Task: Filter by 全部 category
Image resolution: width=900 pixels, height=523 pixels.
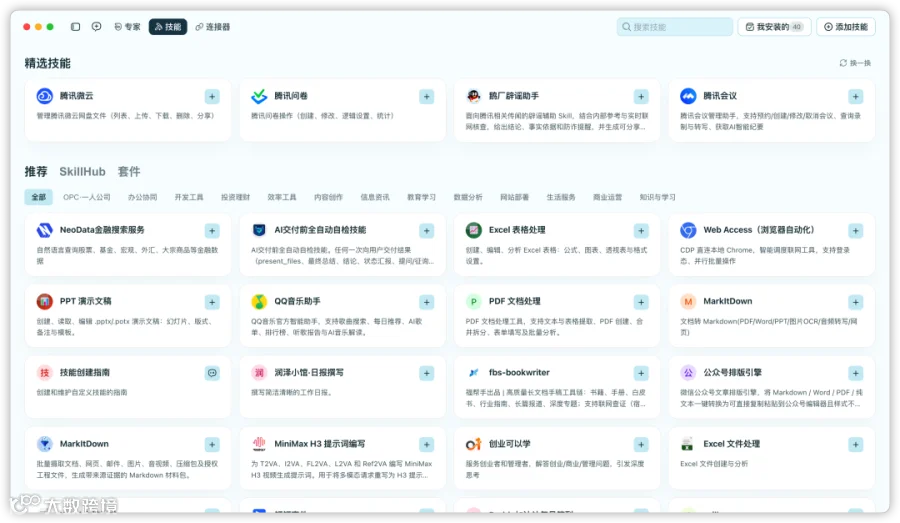Action: tap(38, 197)
